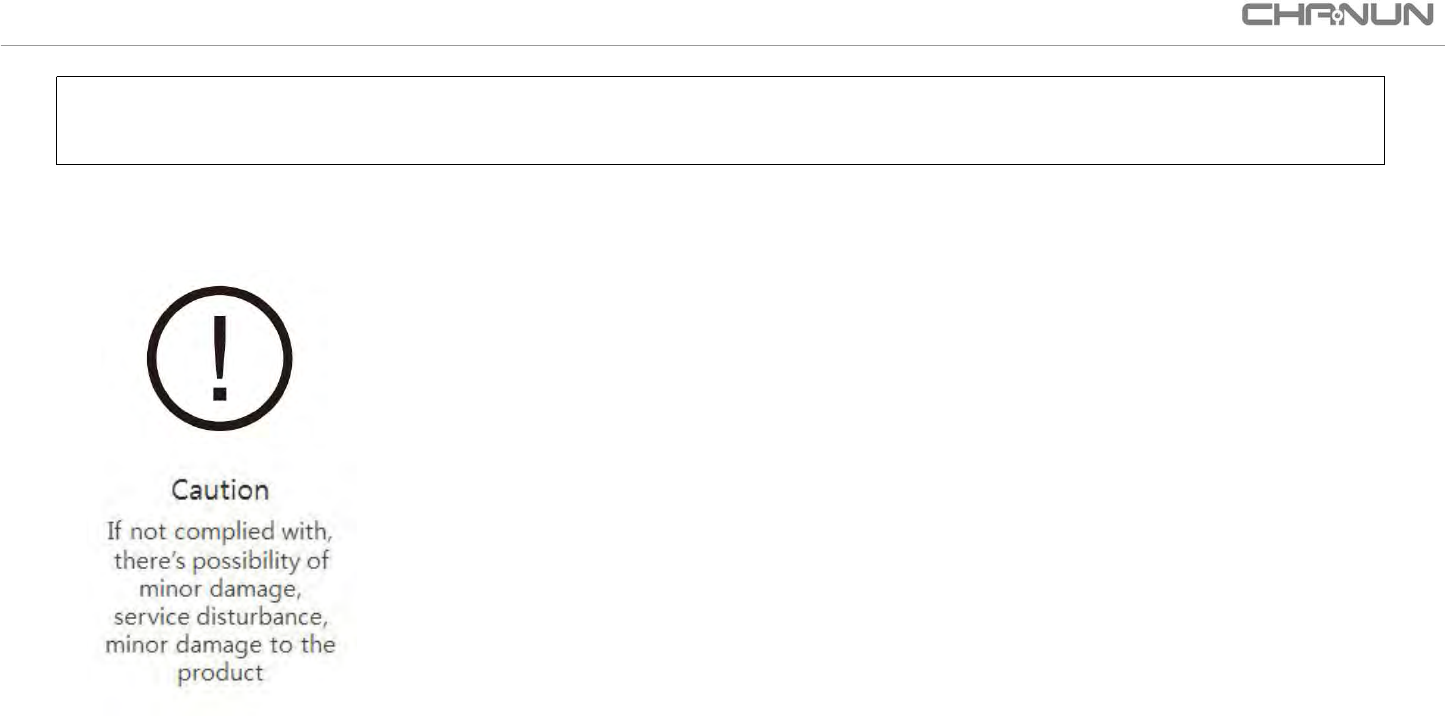Click the top border of empty box
The height and width of the screenshot is (716, 1445).
720,76
